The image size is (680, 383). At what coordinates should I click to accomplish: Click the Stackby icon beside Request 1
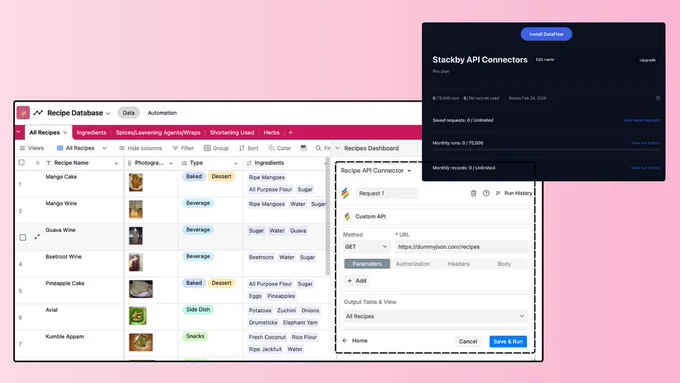coord(345,193)
